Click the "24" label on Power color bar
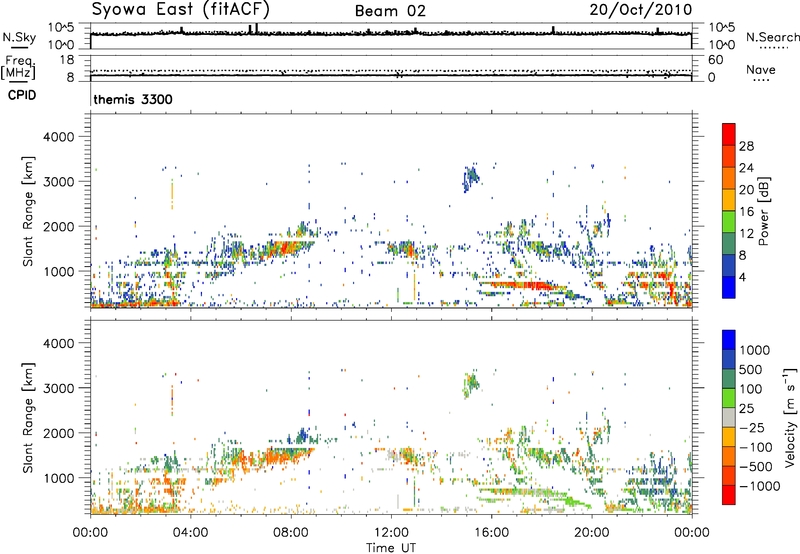 tap(746, 168)
